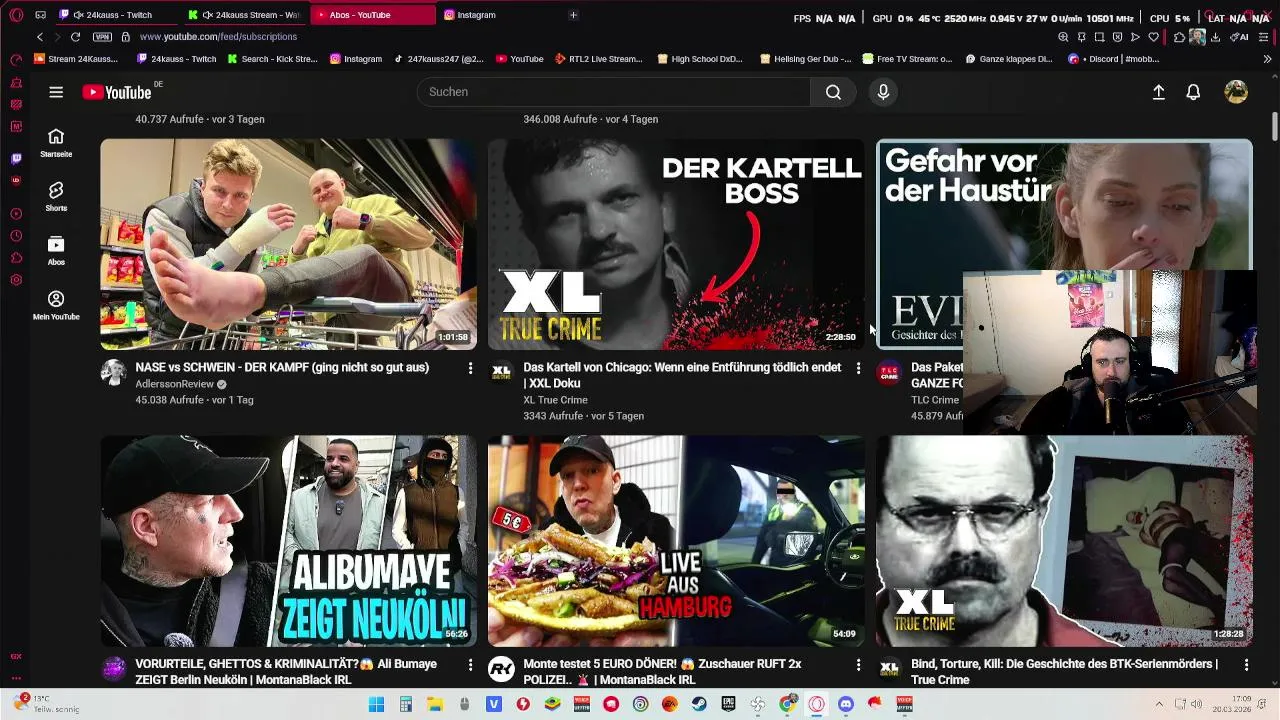Select the Abos - YouTube tab

(372, 15)
